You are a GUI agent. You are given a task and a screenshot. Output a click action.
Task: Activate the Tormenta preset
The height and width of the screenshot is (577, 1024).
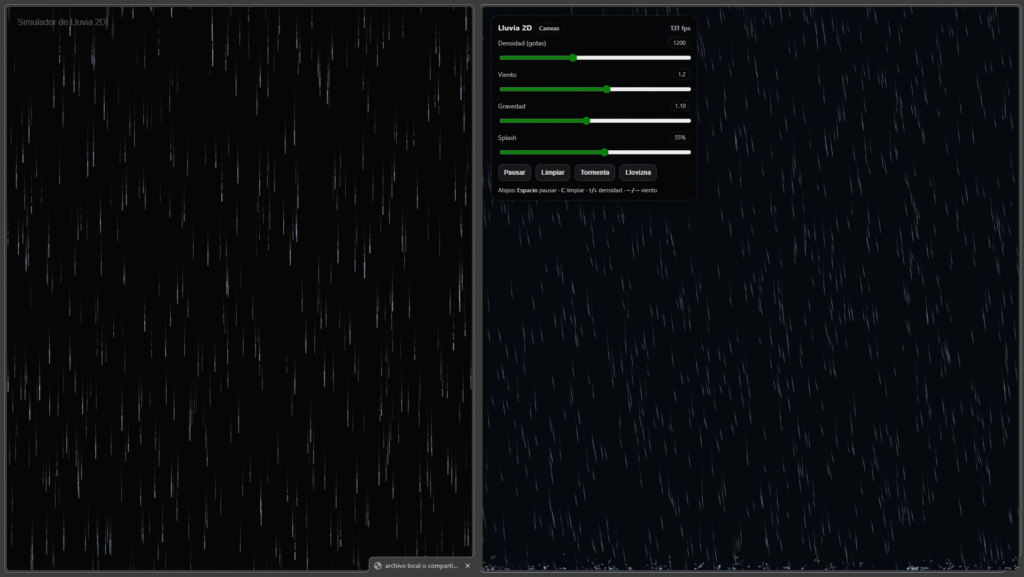pos(594,172)
